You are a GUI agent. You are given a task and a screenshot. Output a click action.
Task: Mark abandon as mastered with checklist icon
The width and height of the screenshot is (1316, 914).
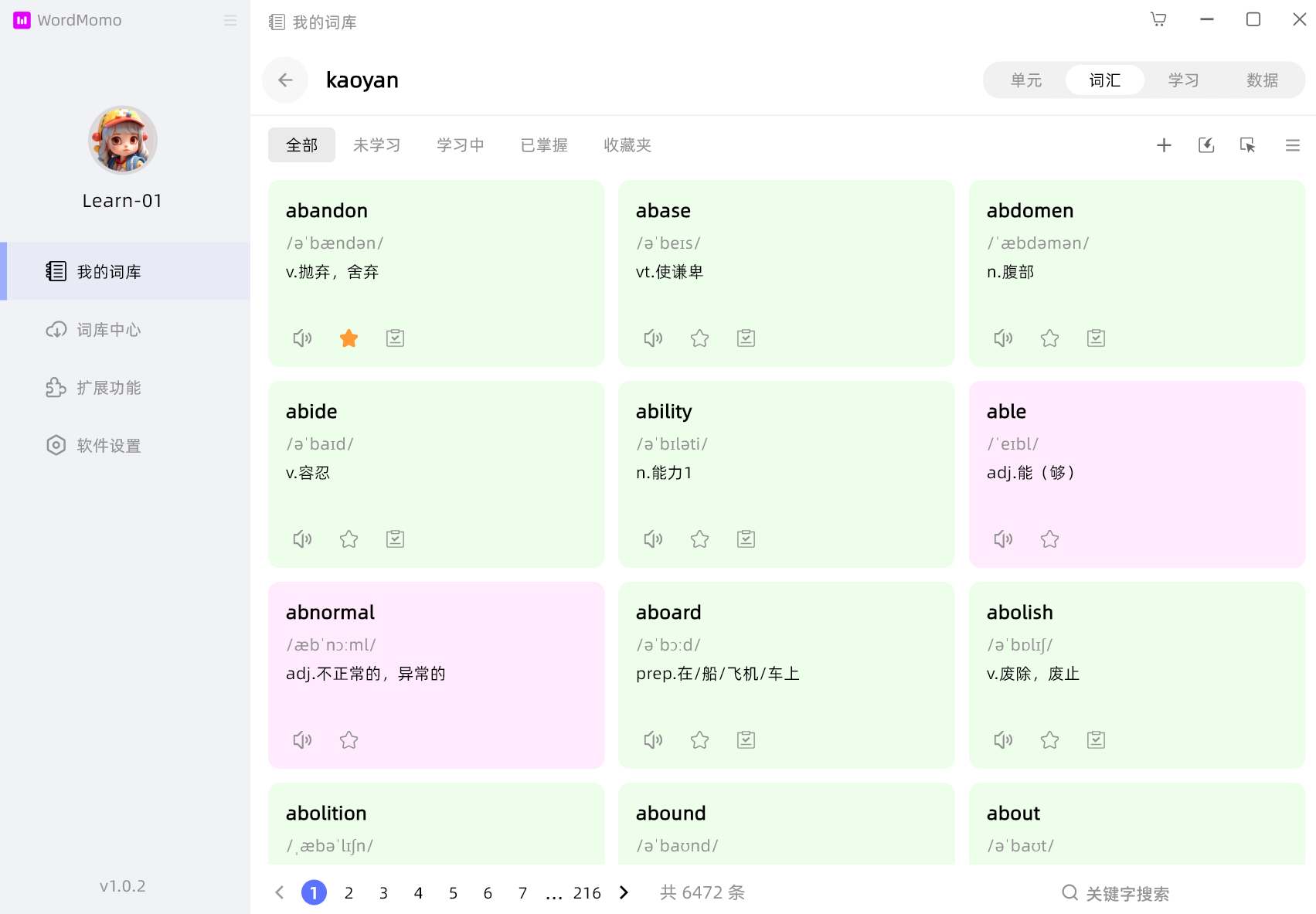395,338
